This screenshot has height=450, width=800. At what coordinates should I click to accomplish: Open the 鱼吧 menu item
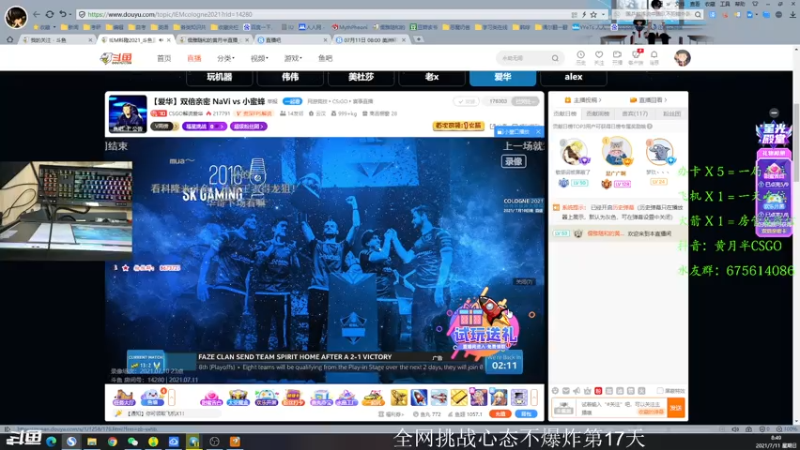pos(326,58)
